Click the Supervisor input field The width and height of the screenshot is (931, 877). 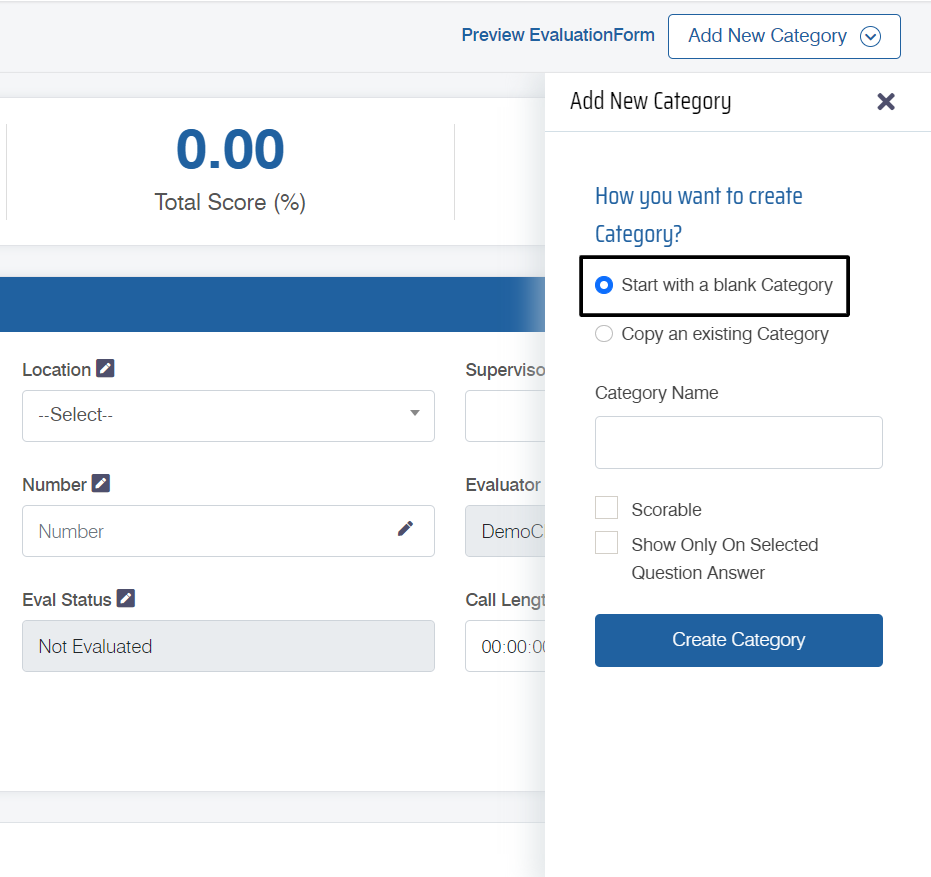click(x=506, y=415)
